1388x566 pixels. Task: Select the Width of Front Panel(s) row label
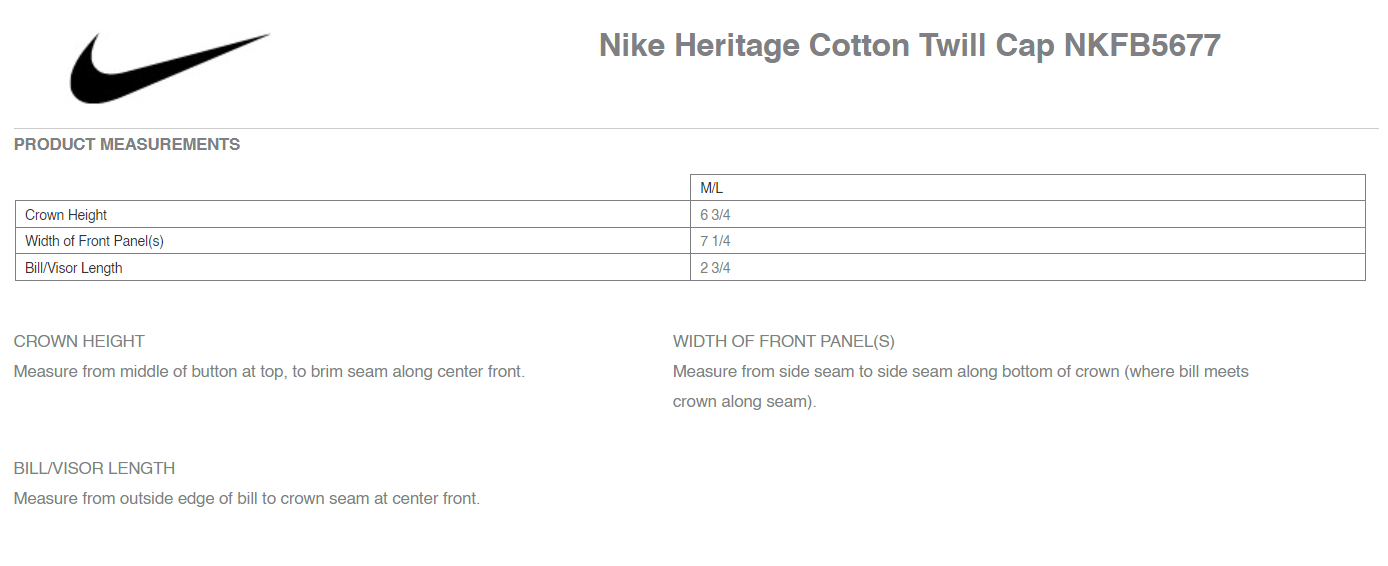point(94,241)
